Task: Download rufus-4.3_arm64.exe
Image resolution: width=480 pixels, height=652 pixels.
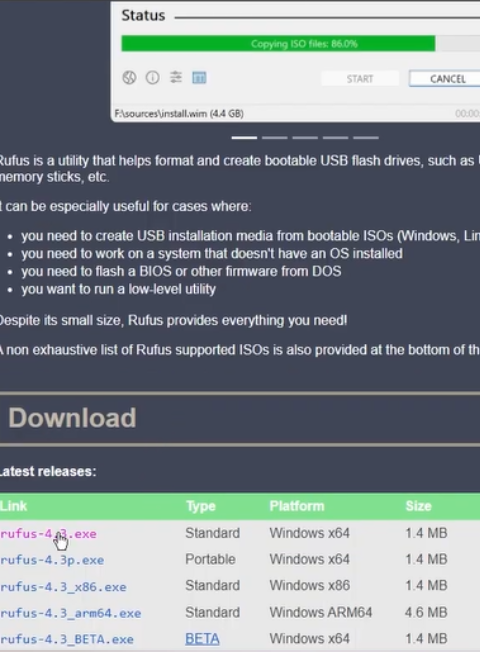Action: [x=70, y=613]
